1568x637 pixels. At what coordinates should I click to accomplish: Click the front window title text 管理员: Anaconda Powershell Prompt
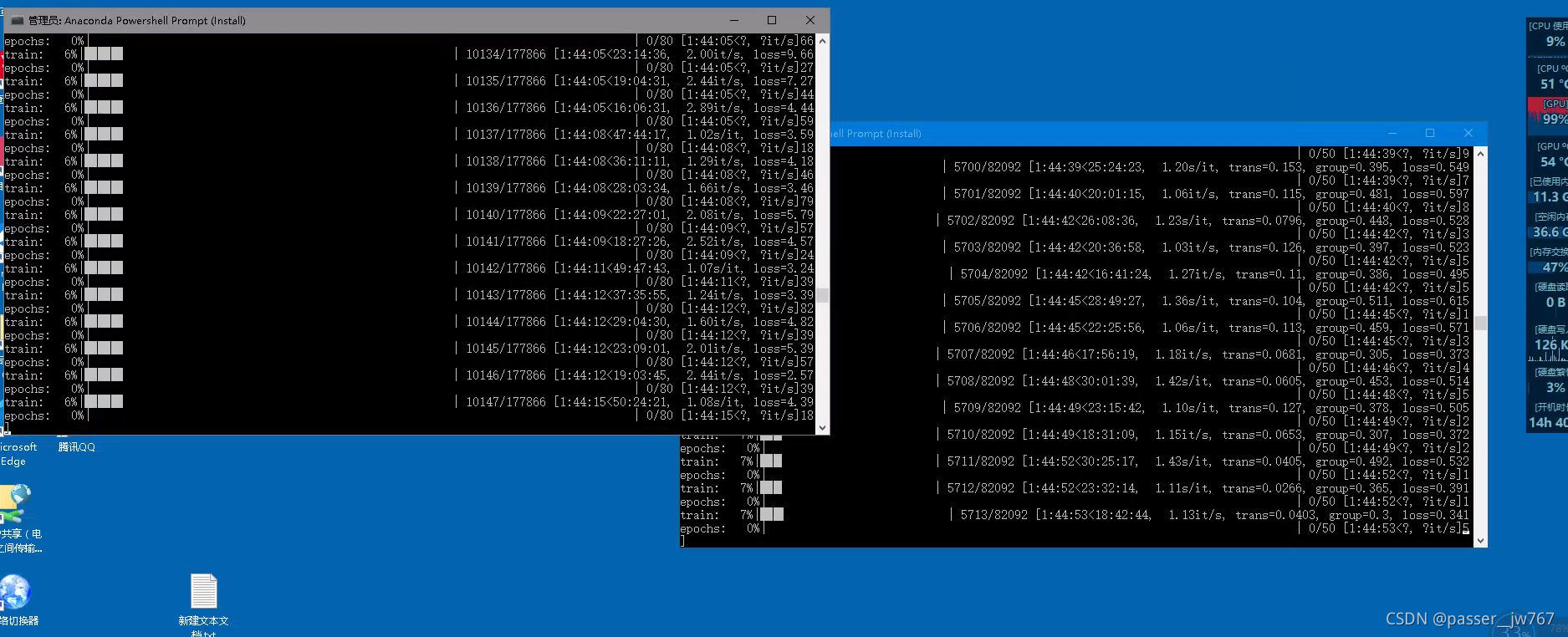coord(137,20)
